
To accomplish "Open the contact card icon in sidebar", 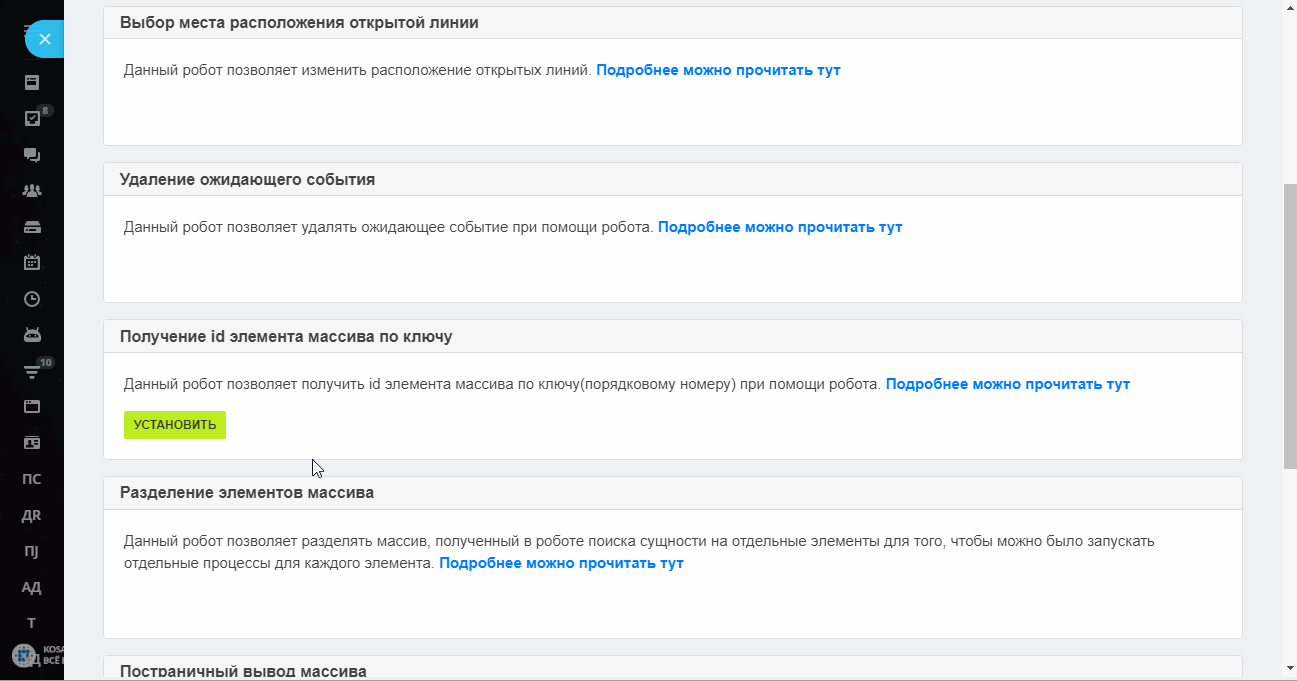I will click(x=32, y=443).
